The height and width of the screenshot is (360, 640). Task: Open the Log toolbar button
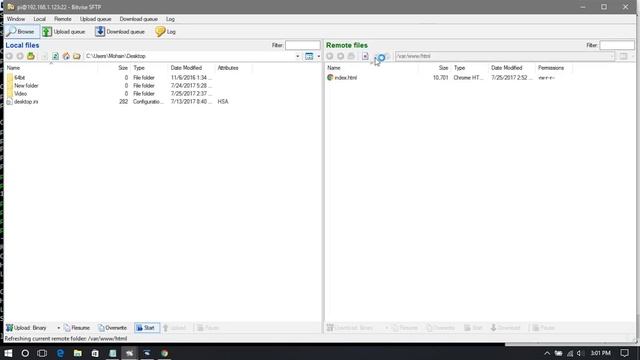165,31
